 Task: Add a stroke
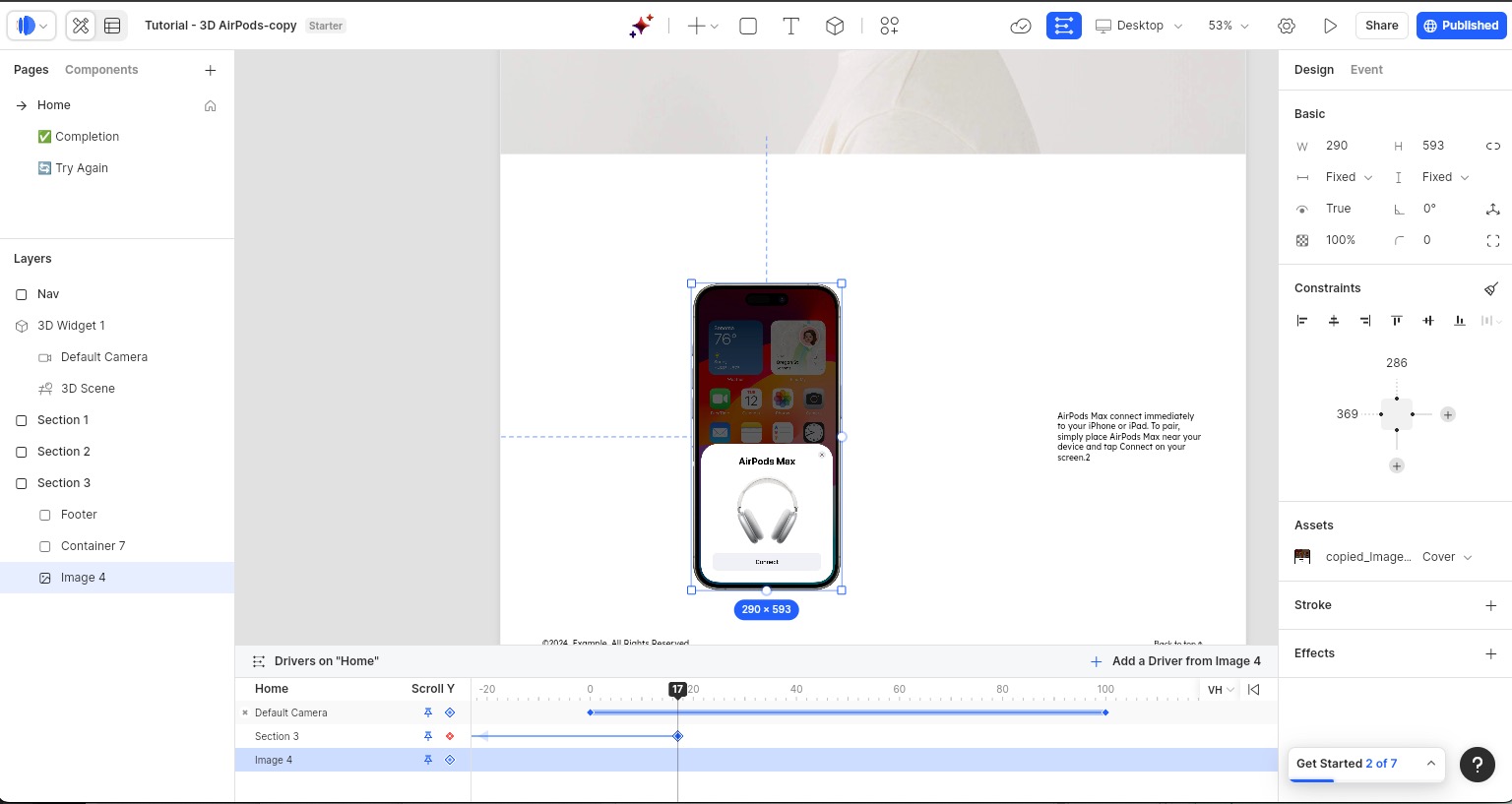1491,605
